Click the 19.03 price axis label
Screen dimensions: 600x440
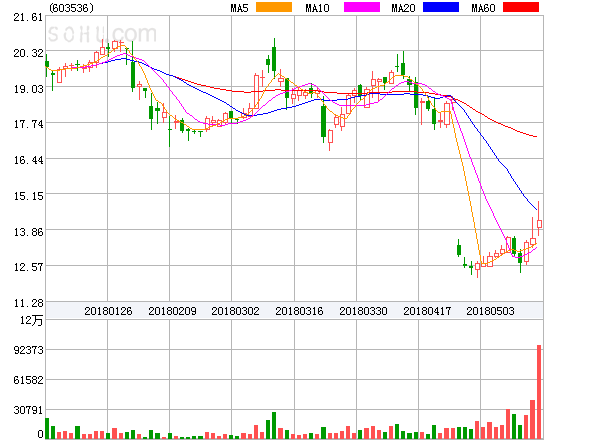[x=28, y=89]
